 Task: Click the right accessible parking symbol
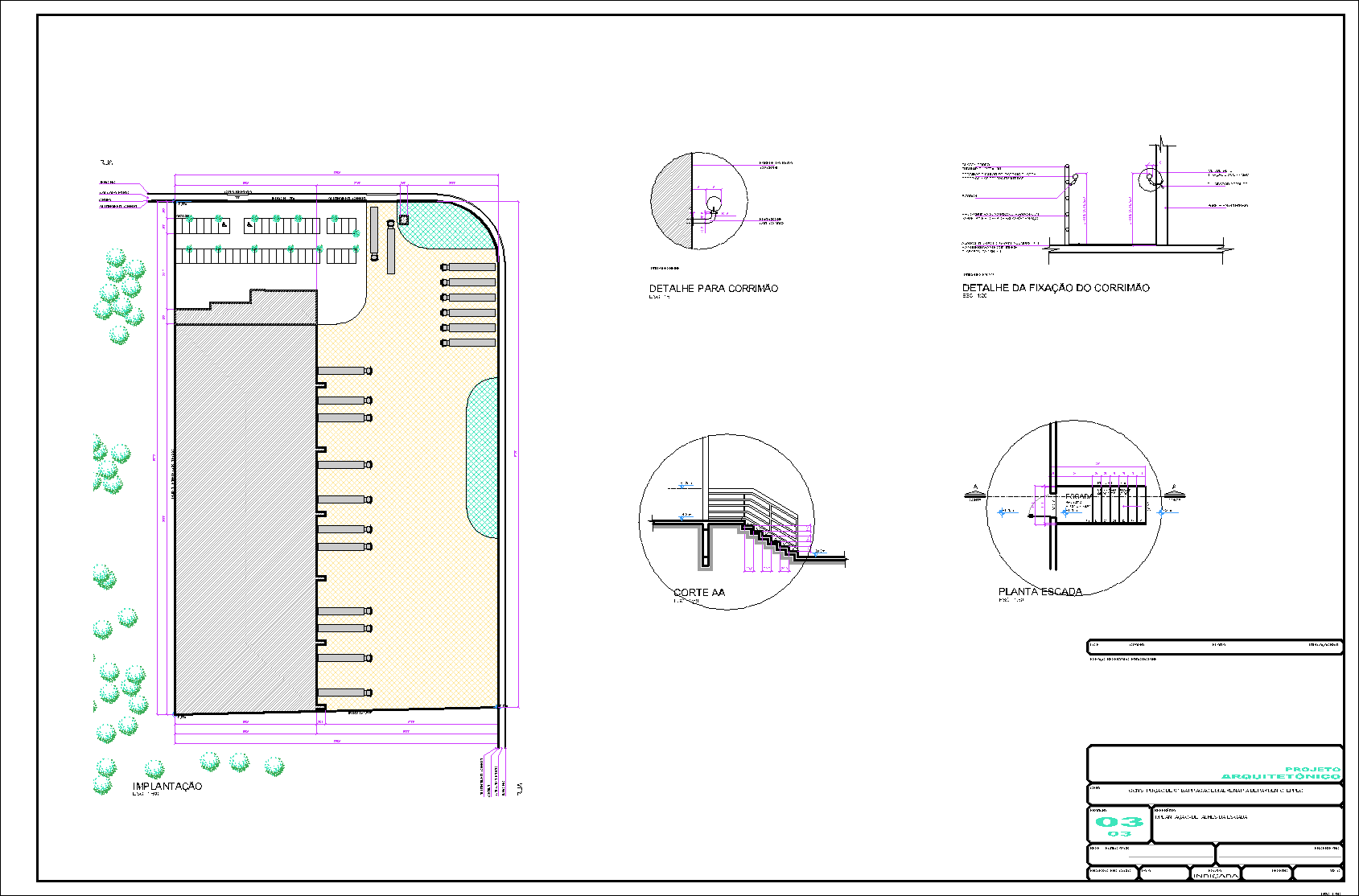click(x=250, y=224)
